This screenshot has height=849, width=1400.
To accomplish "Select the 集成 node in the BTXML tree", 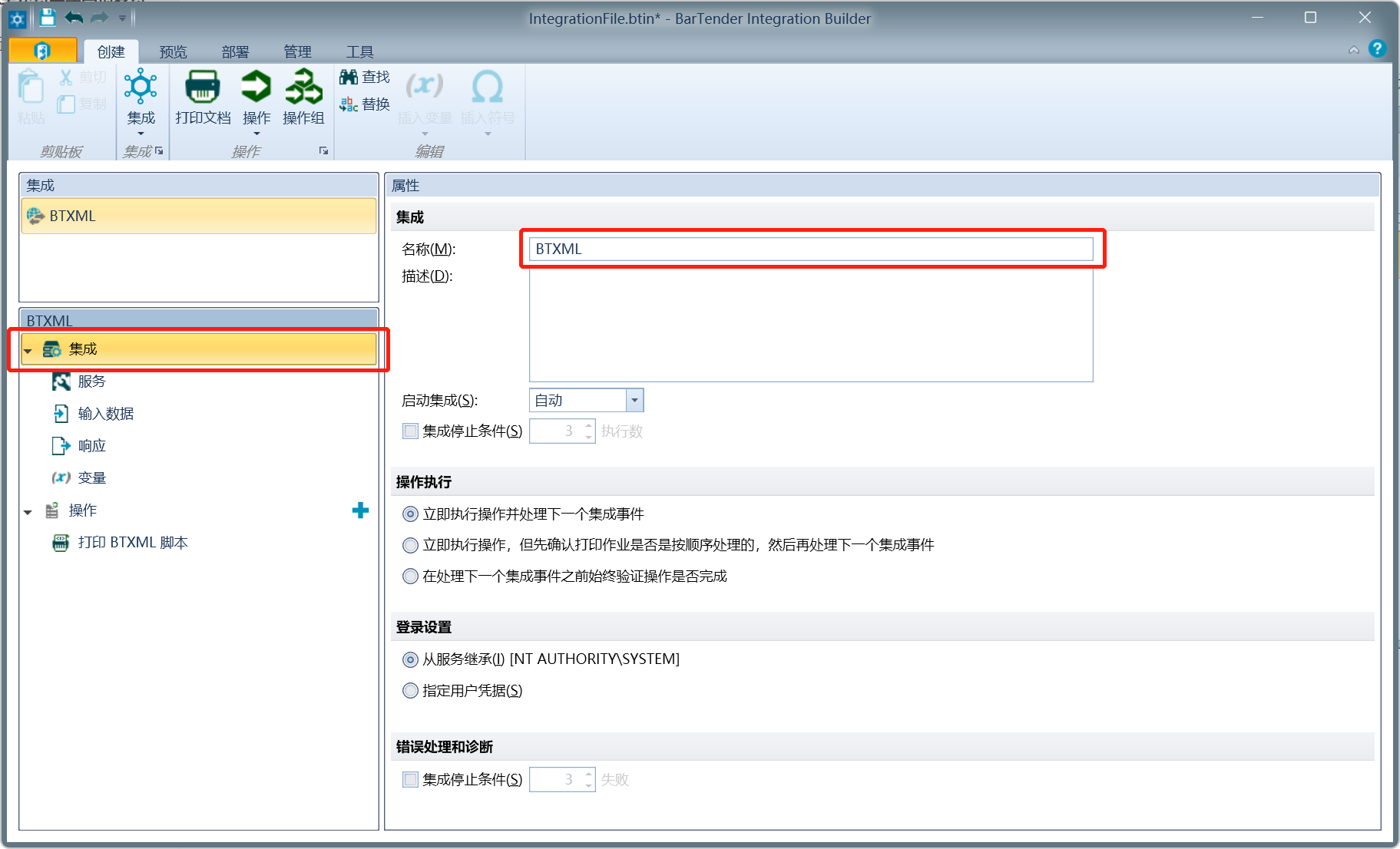I will [199, 349].
